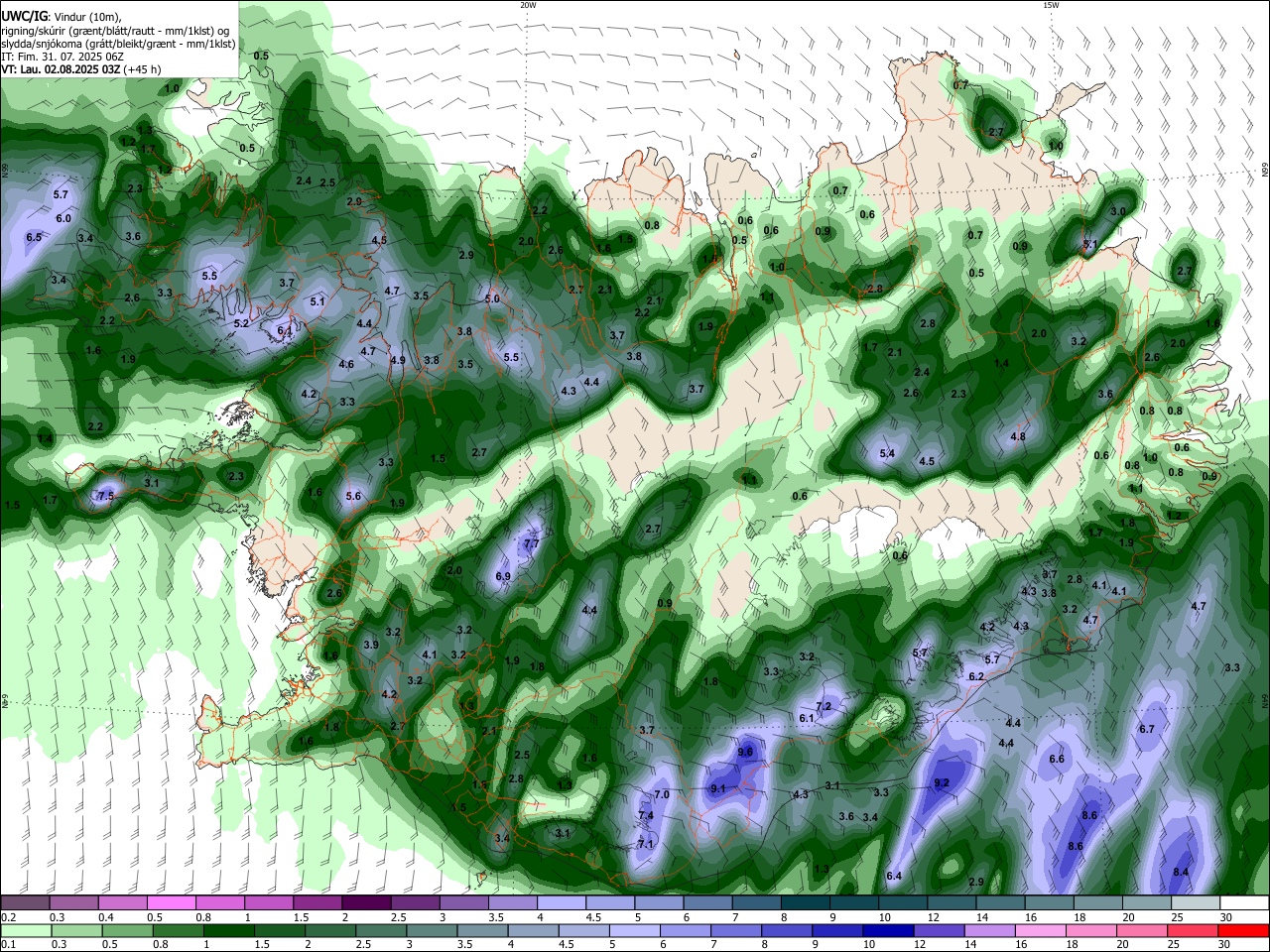The image size is (1270, 952).
Task: Click the "3.0" value in the northeast
Action: [1118, 211]
